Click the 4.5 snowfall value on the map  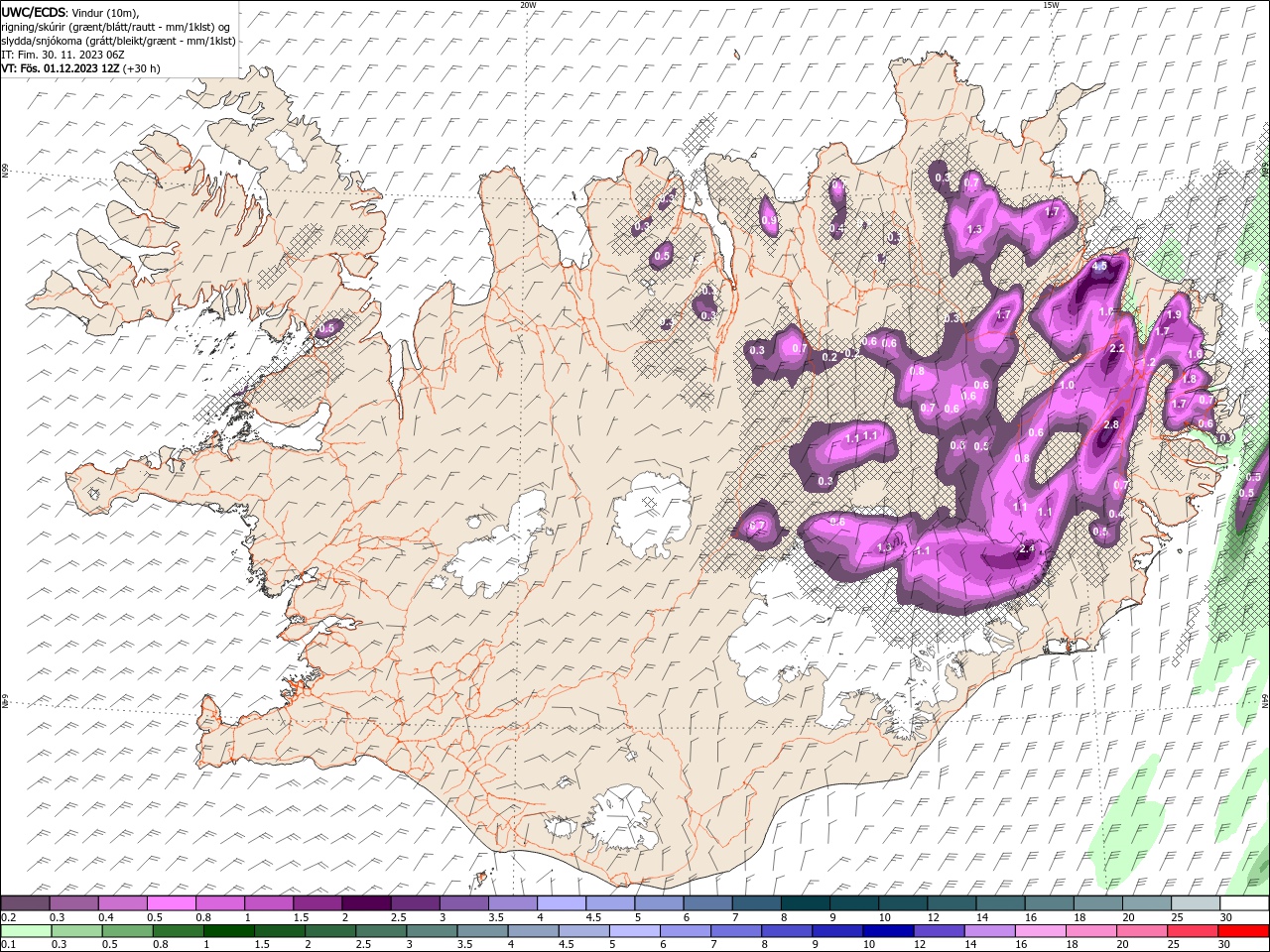[x=1099, y=266]
